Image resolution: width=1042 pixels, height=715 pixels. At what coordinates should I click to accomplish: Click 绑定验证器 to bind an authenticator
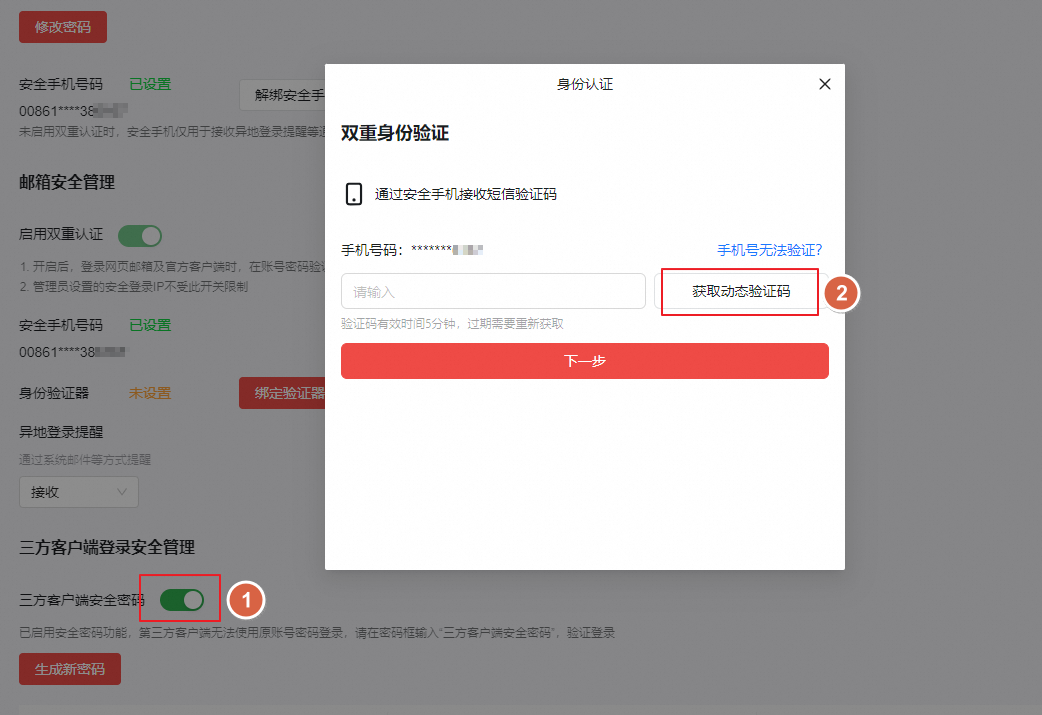pyautogui.click(x=283, y=393)
